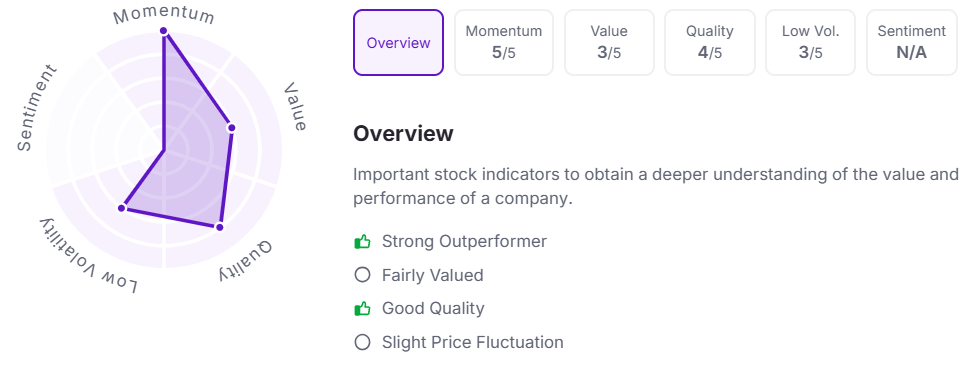Click the Momentum data point on radar chart
The image size is (970, 368).
click(163, 30)
